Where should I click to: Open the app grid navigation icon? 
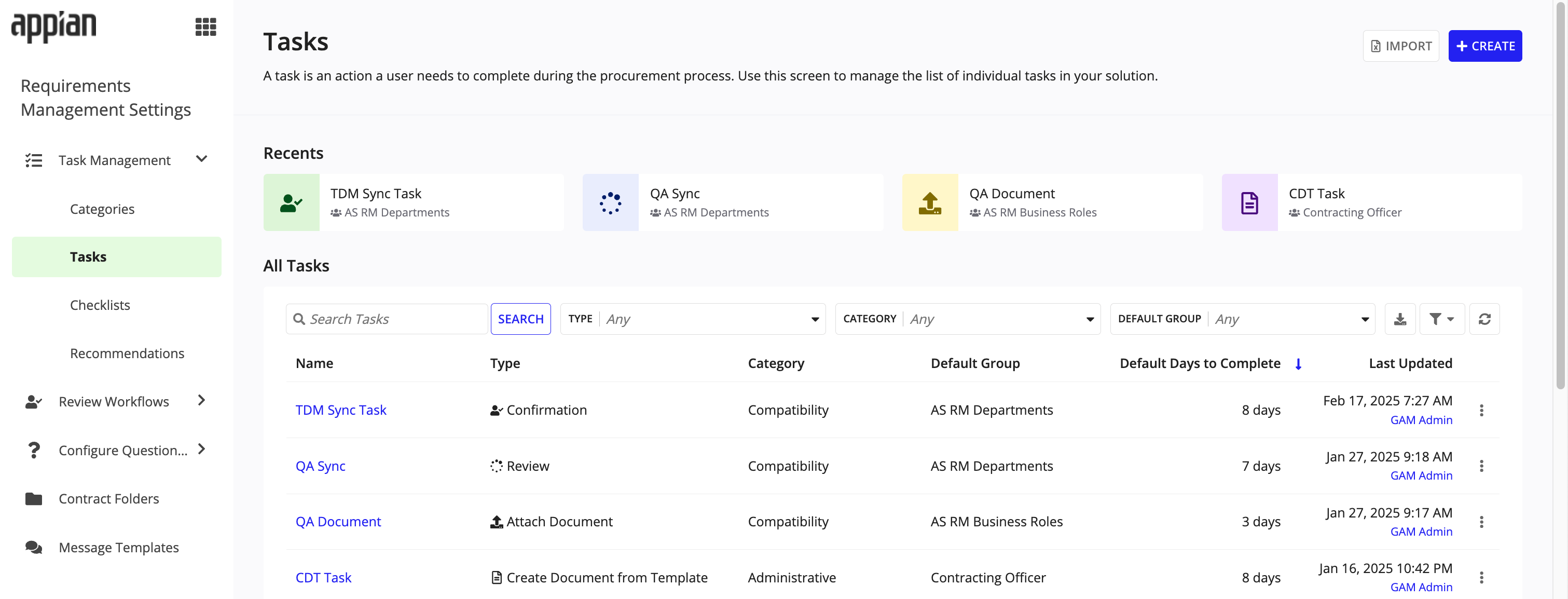tap(206, 27)
